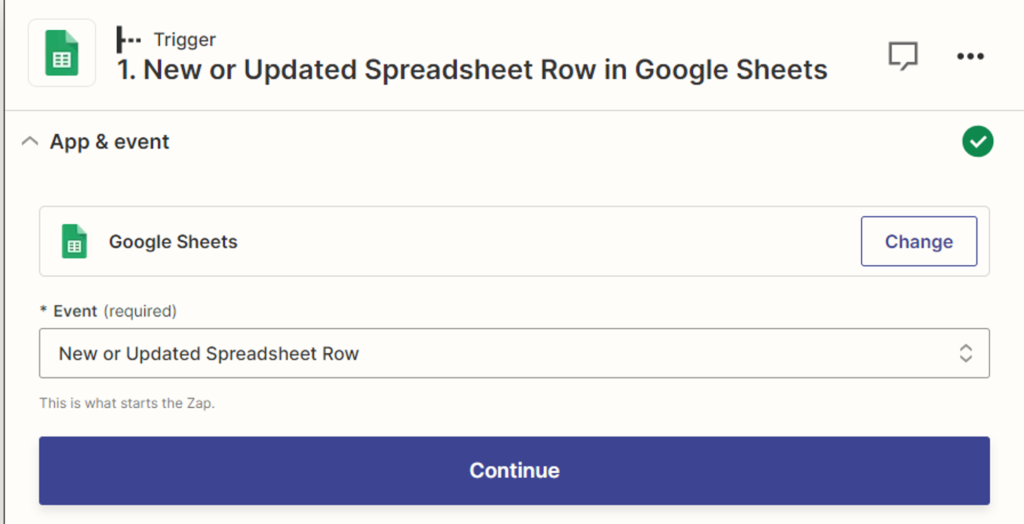Click the Trigger label text
This screenshot has height=524, width=1024.
[x=185, y=40]
